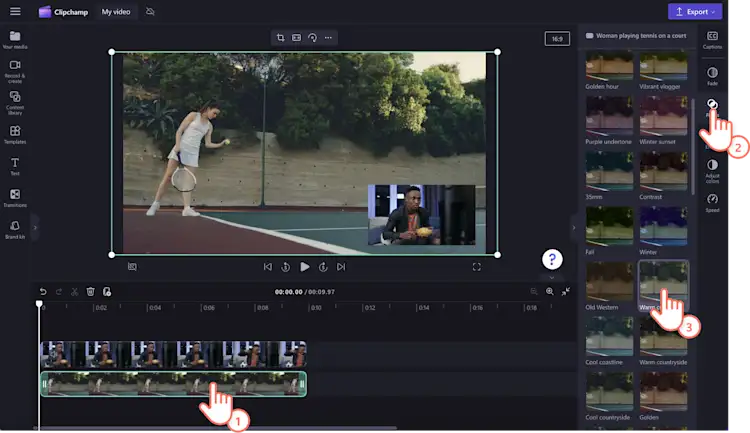Toggle captions icon below preview
This screenshot has width=750, height=433.
coord(132,266)
